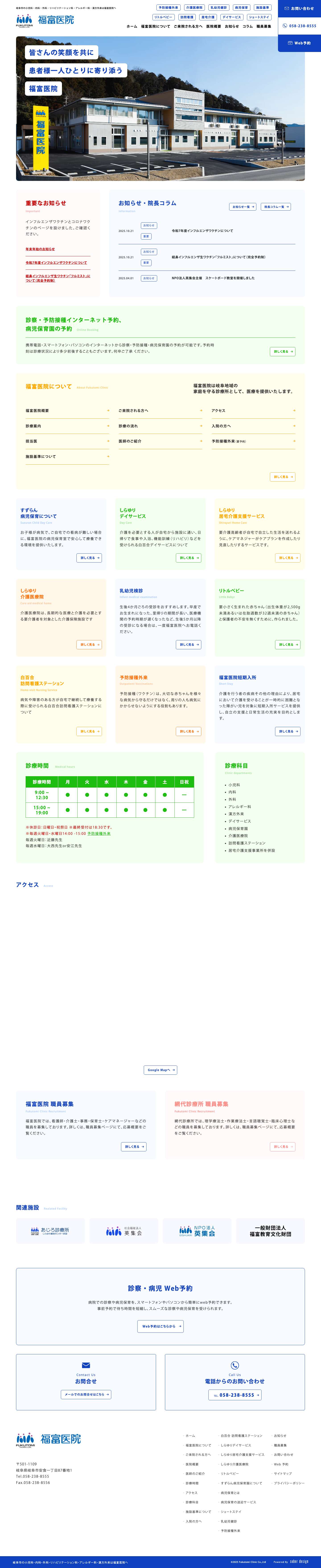The width and height of the screenshot is (321, 1568).
Task: Open the news item about NPO法人英集会 スケートボード教室
Action: pos(213,278)
